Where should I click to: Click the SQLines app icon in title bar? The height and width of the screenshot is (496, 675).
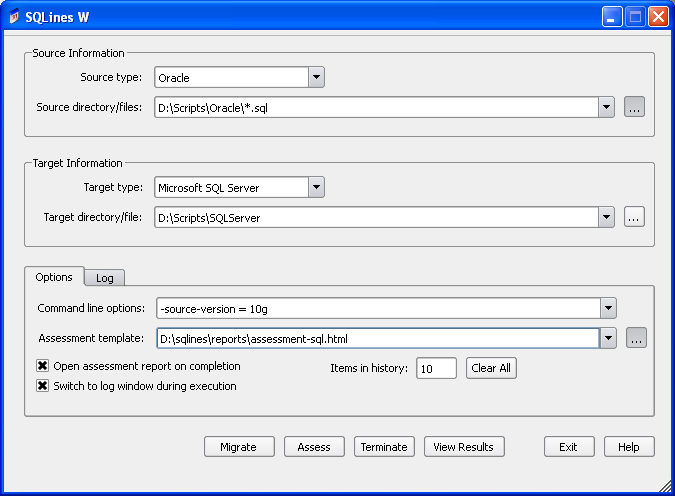click(x=13, y=16)
